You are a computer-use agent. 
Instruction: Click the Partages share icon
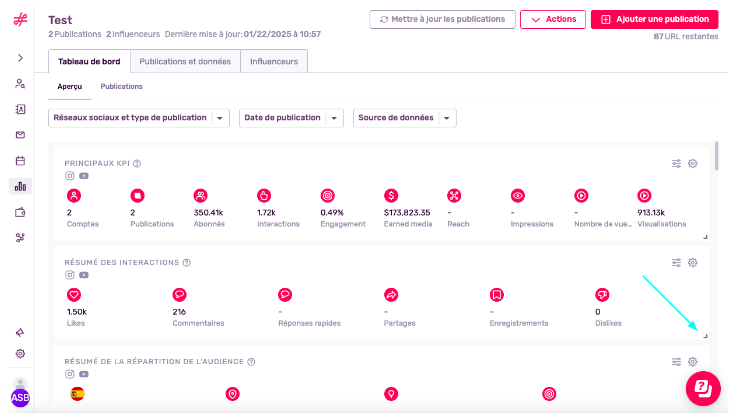(391, 295)
